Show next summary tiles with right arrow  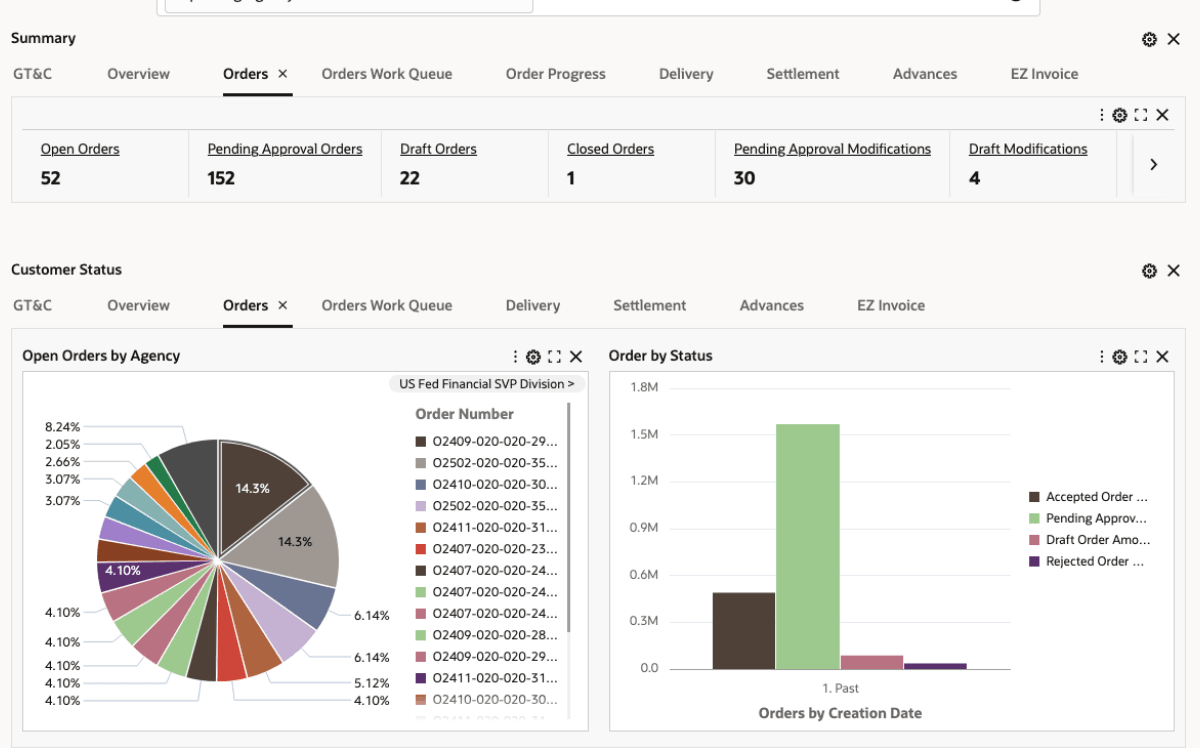[1153, 165]
